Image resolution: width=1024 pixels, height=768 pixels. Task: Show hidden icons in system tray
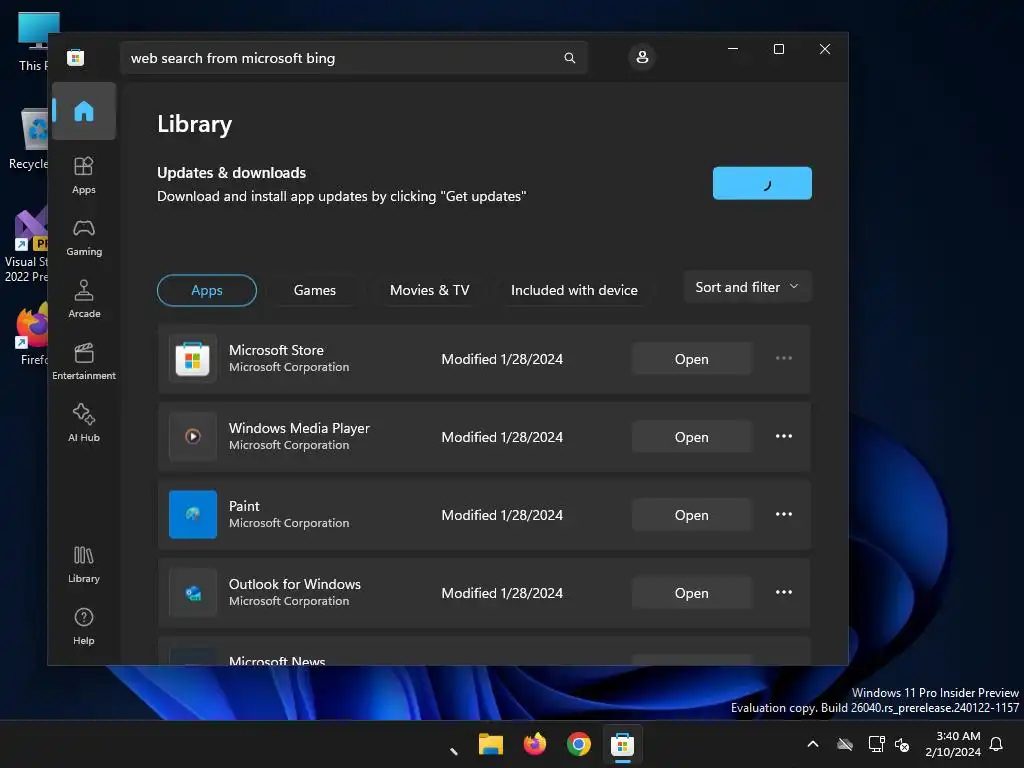pyautogui.click(x=813, y=744)
